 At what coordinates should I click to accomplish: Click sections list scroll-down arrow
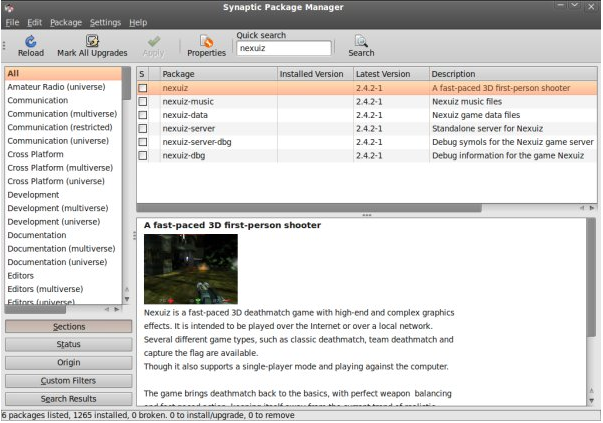[127, 299]
